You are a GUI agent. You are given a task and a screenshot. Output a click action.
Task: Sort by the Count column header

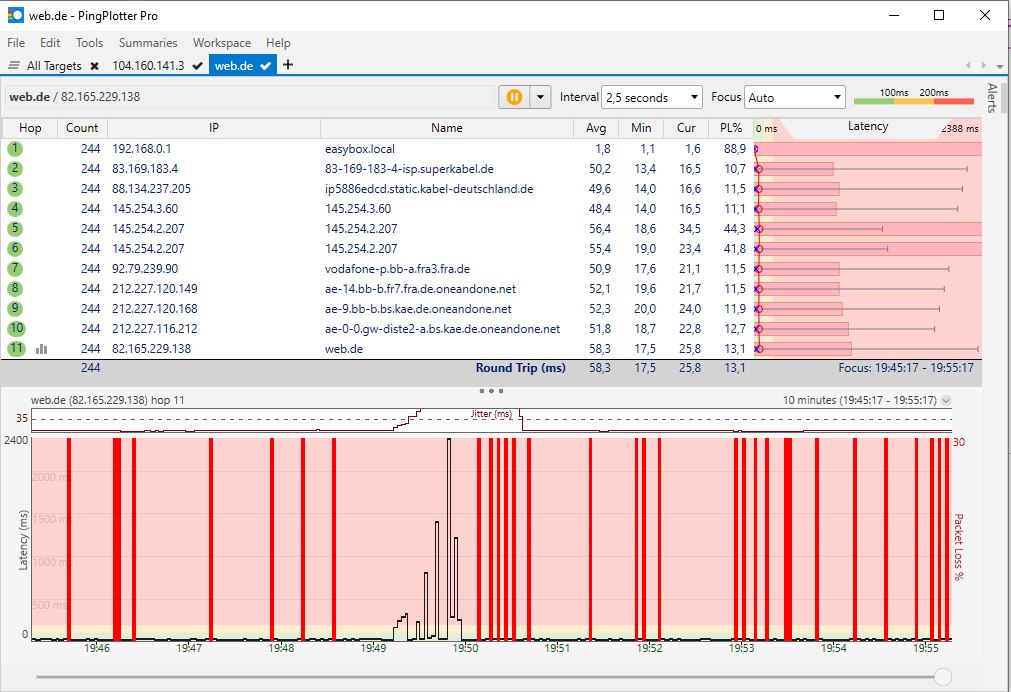click(82, 128)
